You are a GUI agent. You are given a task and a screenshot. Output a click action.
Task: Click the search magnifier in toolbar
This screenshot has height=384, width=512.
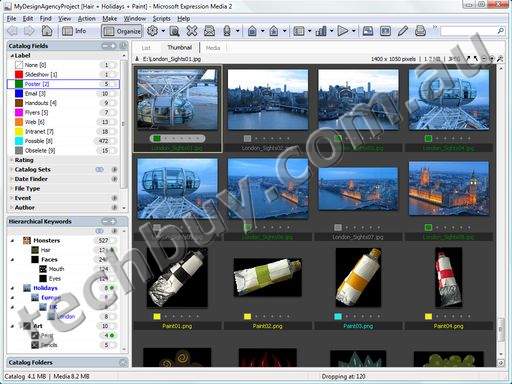coord(500,31)
